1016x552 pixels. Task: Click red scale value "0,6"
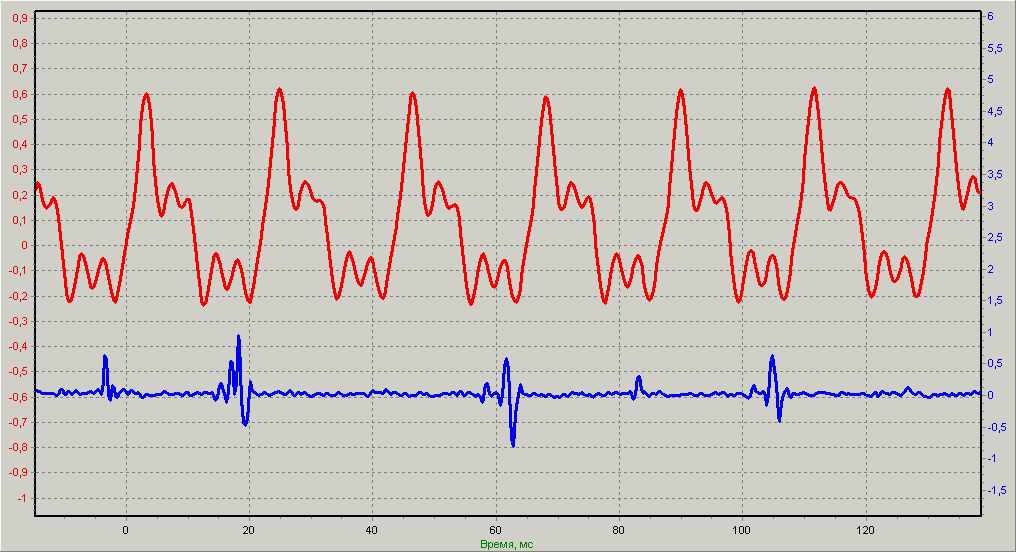coord(21,95)
